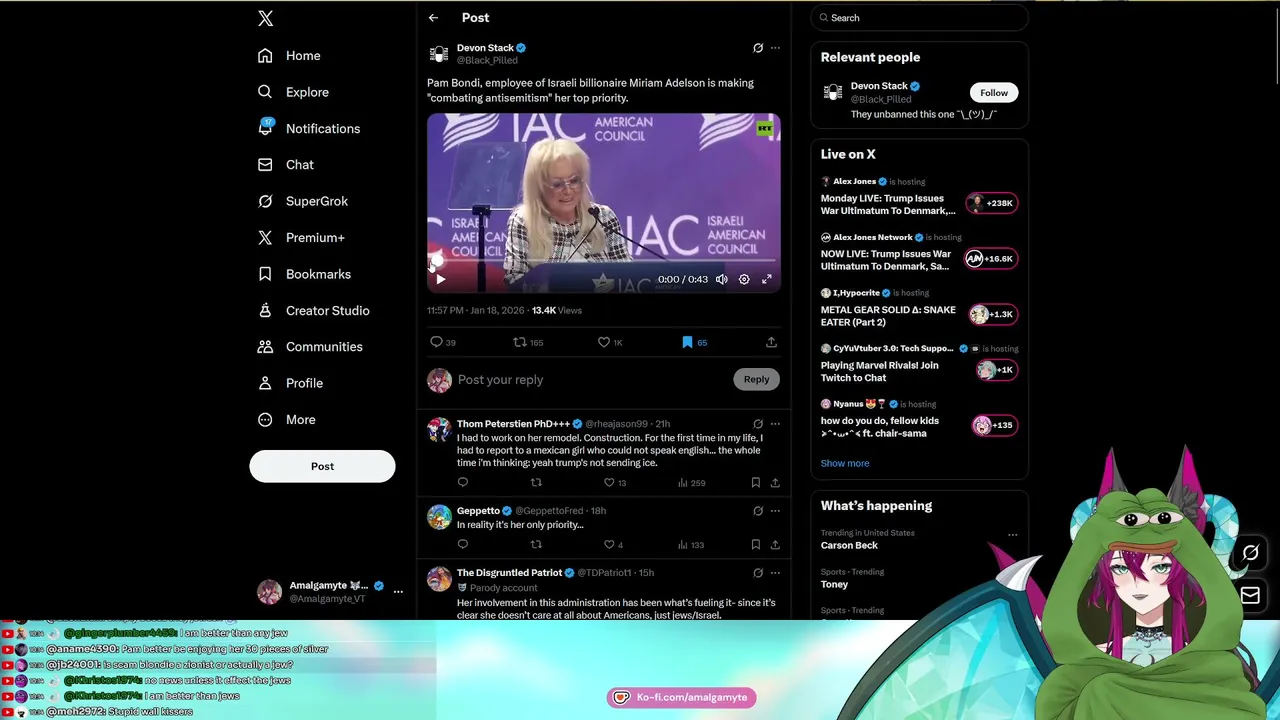The image size is (1280, 720).
Task: Bookmark Thom Peterstien's reply
Action: click(755, 483)
